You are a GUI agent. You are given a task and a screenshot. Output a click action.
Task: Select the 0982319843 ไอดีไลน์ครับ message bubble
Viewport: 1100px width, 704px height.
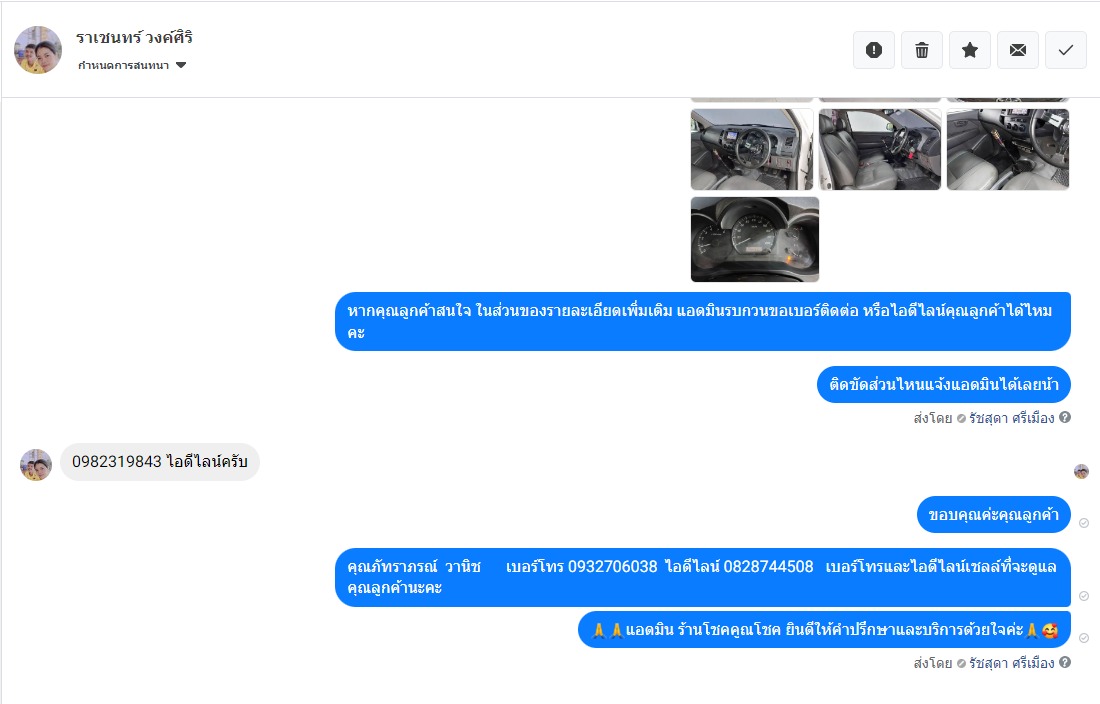(160, 461)
